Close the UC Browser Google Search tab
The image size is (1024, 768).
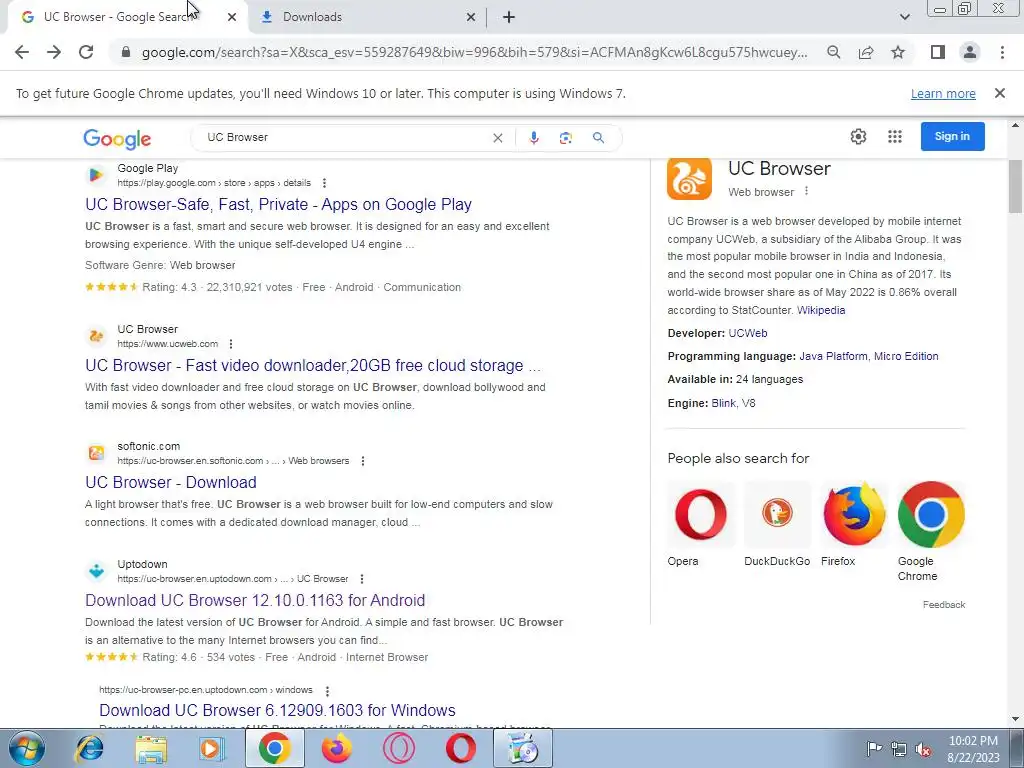232,18
